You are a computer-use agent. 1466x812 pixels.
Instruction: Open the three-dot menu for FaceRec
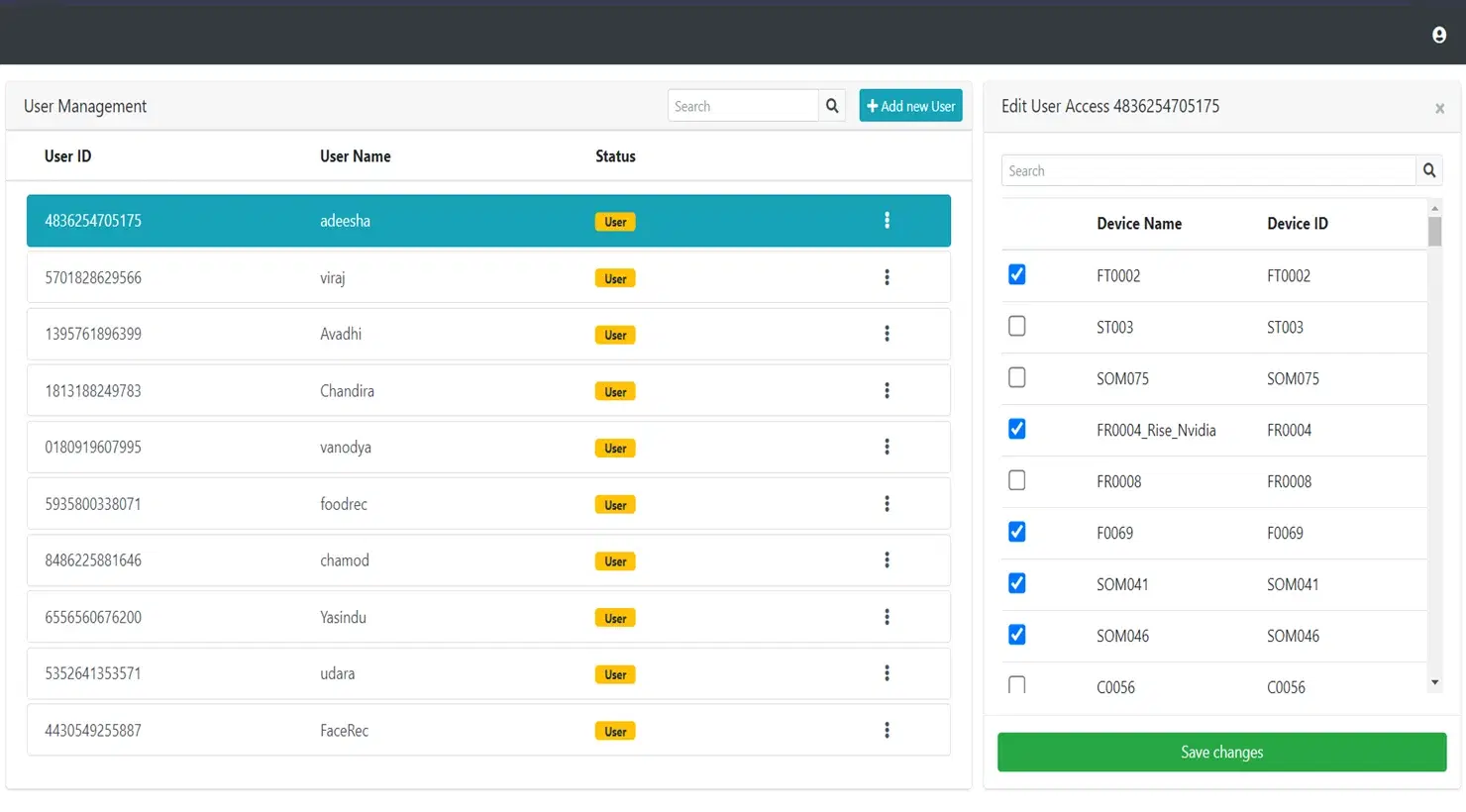887,730
